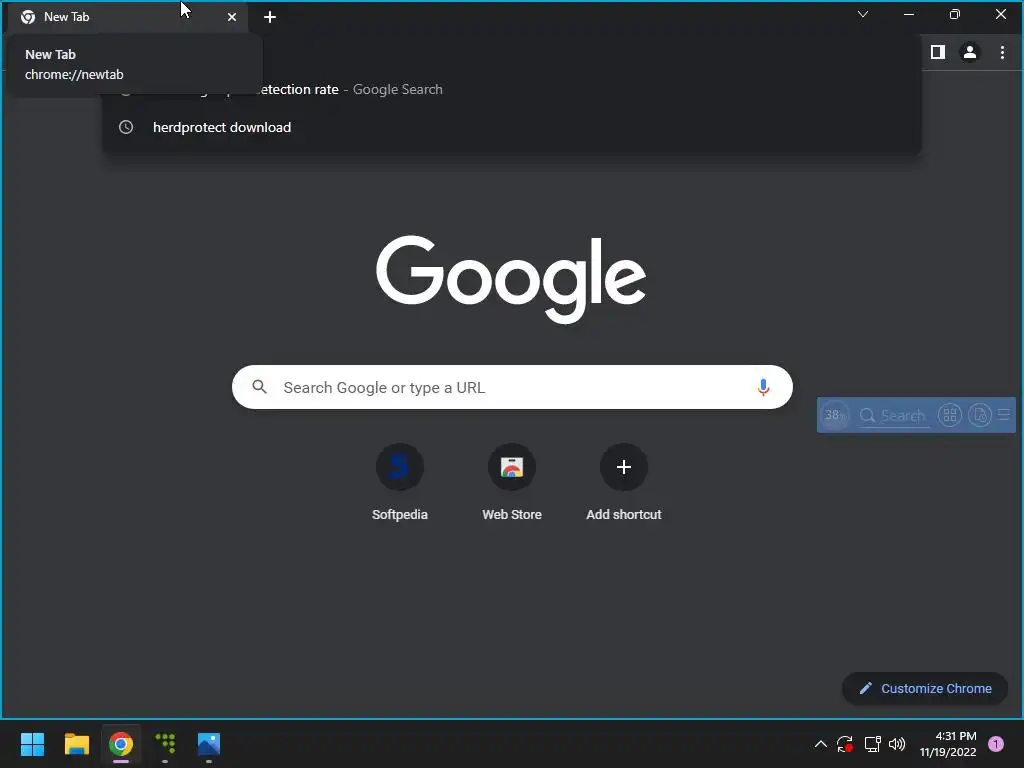Select the New Tab browser tab
The height and width of the screenshot is (768, 1024).
click(x=127, y=18)
